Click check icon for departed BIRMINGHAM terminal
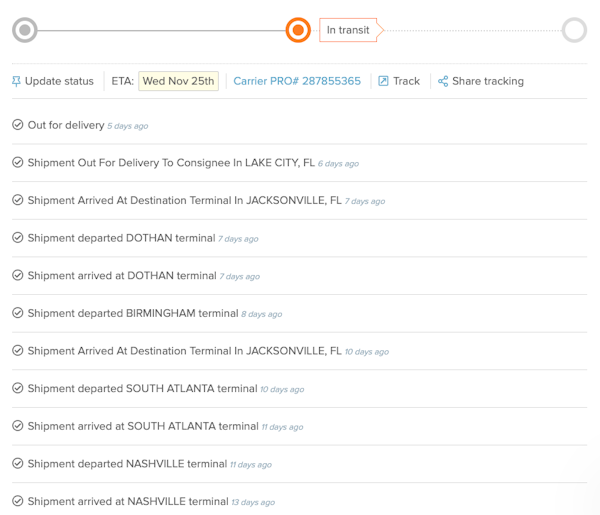The height and width of the screenshot is (515, 600). pos(18,313)
